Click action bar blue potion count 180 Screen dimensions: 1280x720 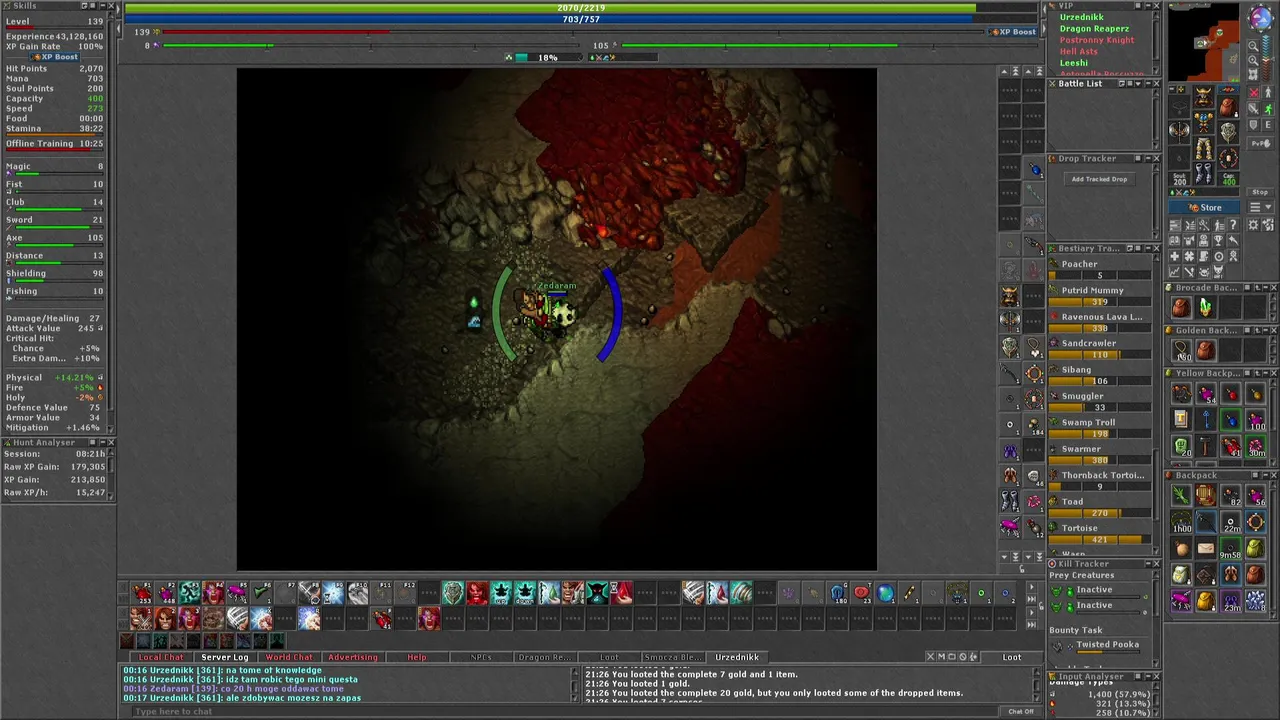click(x=839, y=593)
